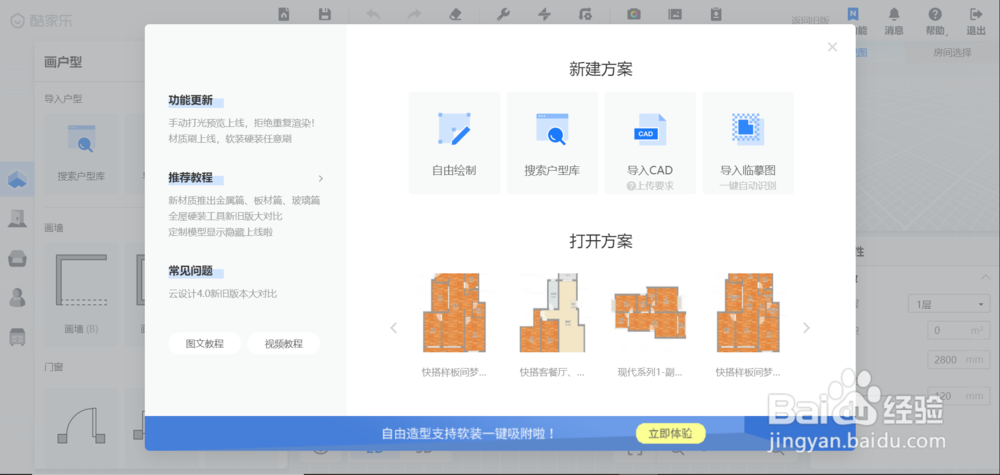Open 1层 floor dropdown

point(948,304)
